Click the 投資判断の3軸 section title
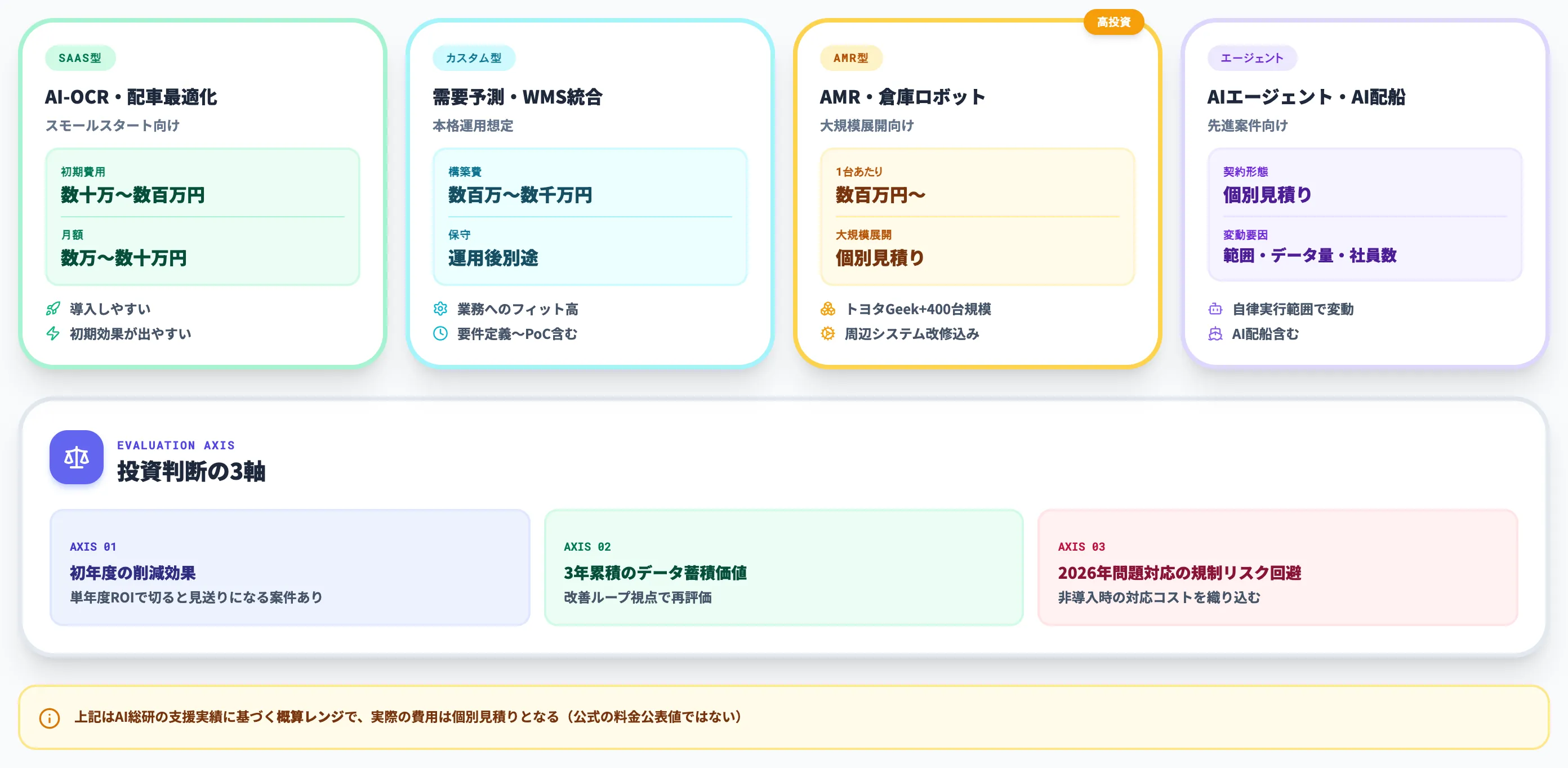 pos(191,472)
